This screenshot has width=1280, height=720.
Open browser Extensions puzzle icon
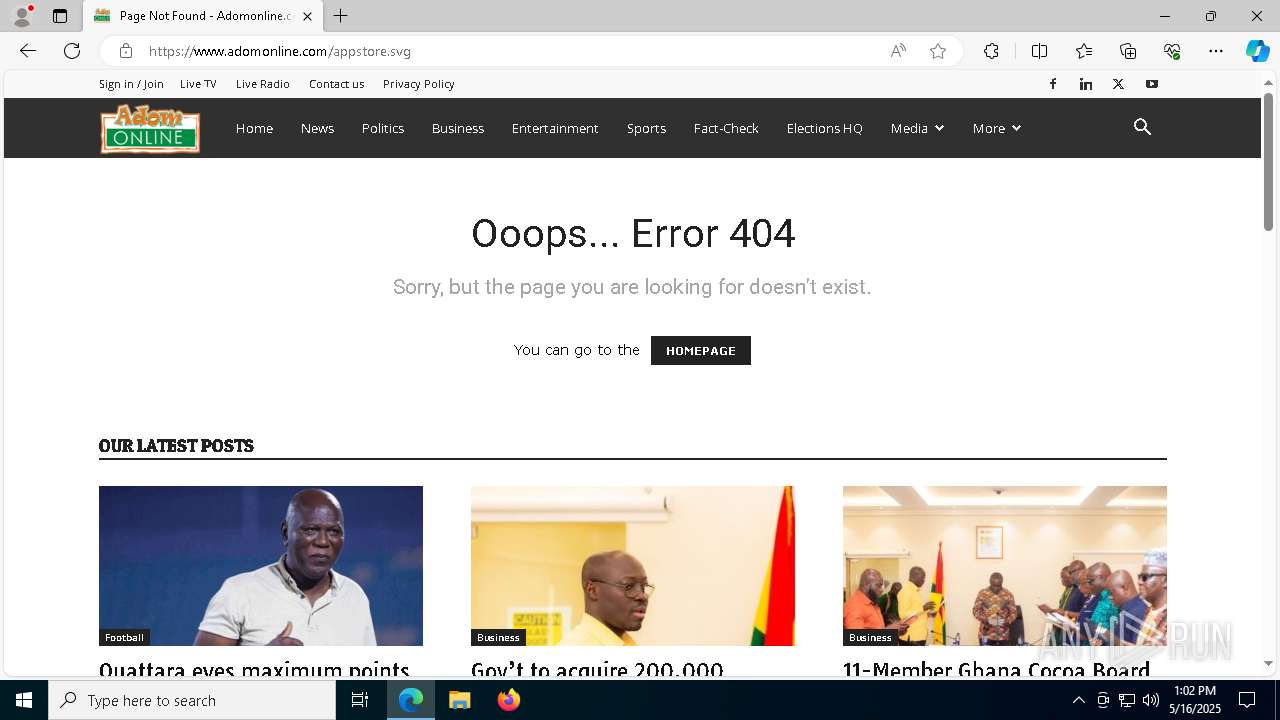pos(991,51)
